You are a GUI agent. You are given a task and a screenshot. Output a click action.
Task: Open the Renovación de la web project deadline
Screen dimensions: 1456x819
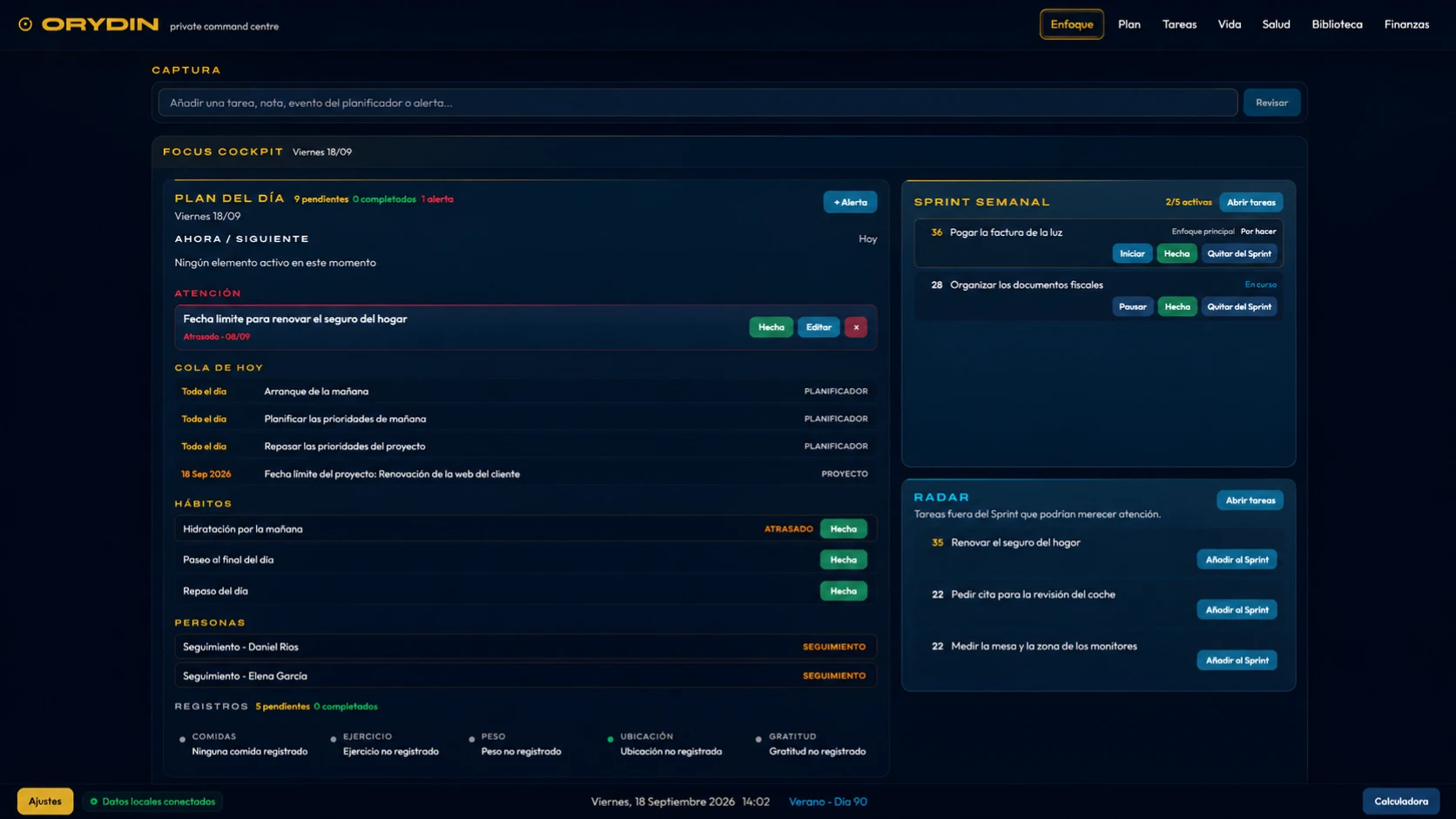click(x=524, y=474)
